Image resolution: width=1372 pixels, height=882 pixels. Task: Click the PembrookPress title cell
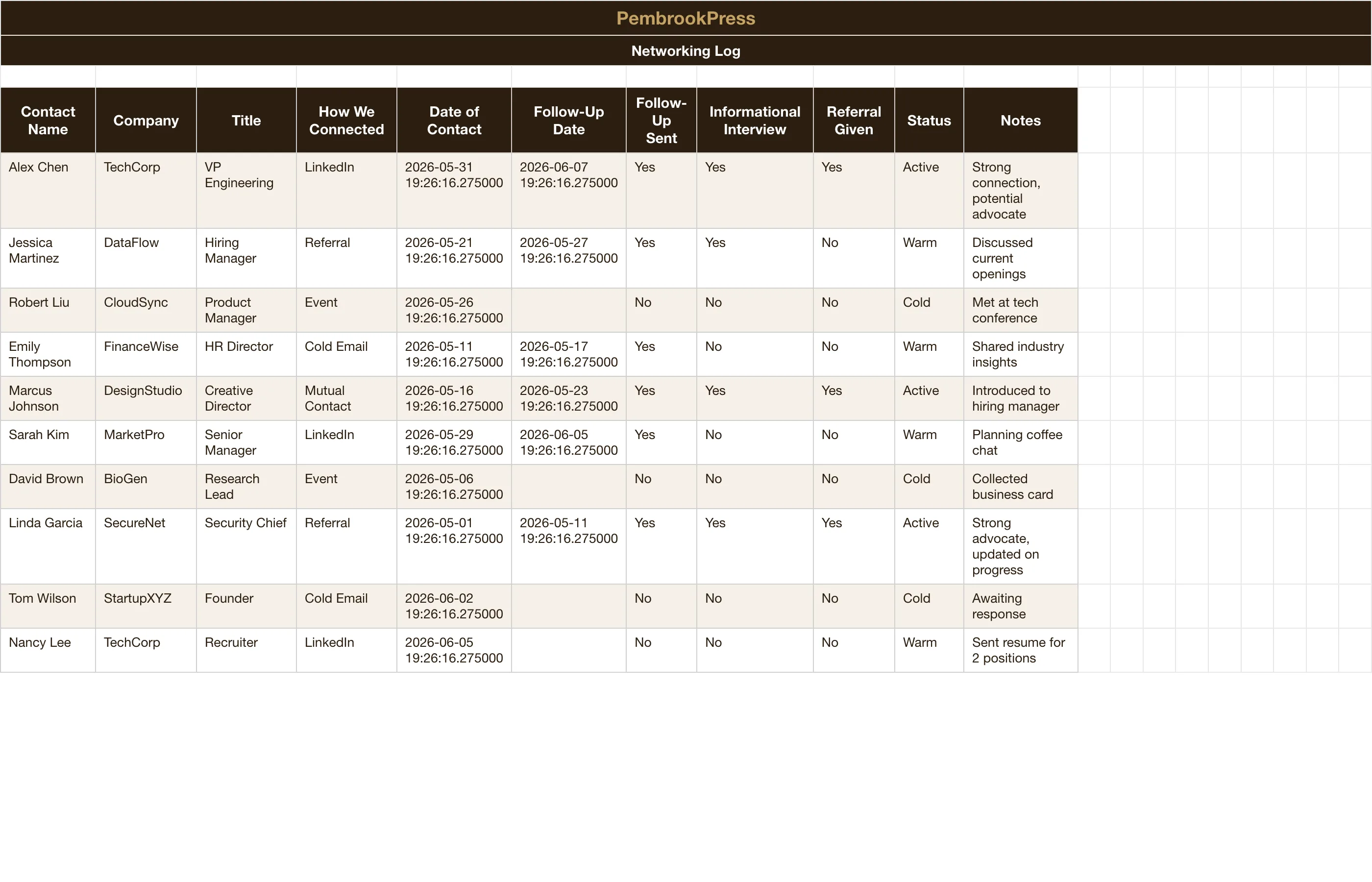pyautogui.click(x=686, y=18)
